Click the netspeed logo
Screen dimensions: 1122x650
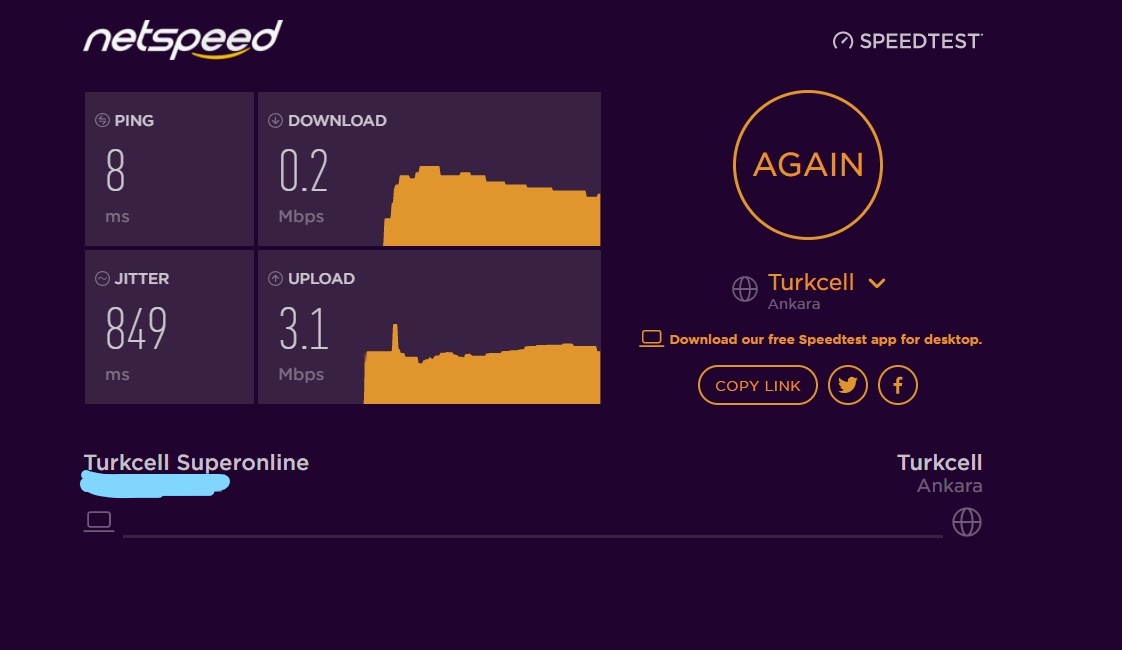pos(183,40)
